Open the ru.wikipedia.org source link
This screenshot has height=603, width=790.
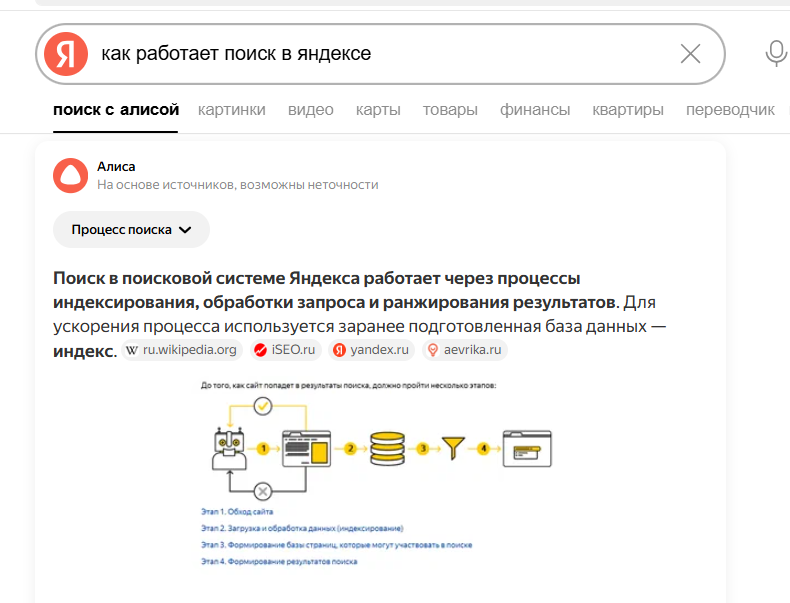tap(182, 350)
